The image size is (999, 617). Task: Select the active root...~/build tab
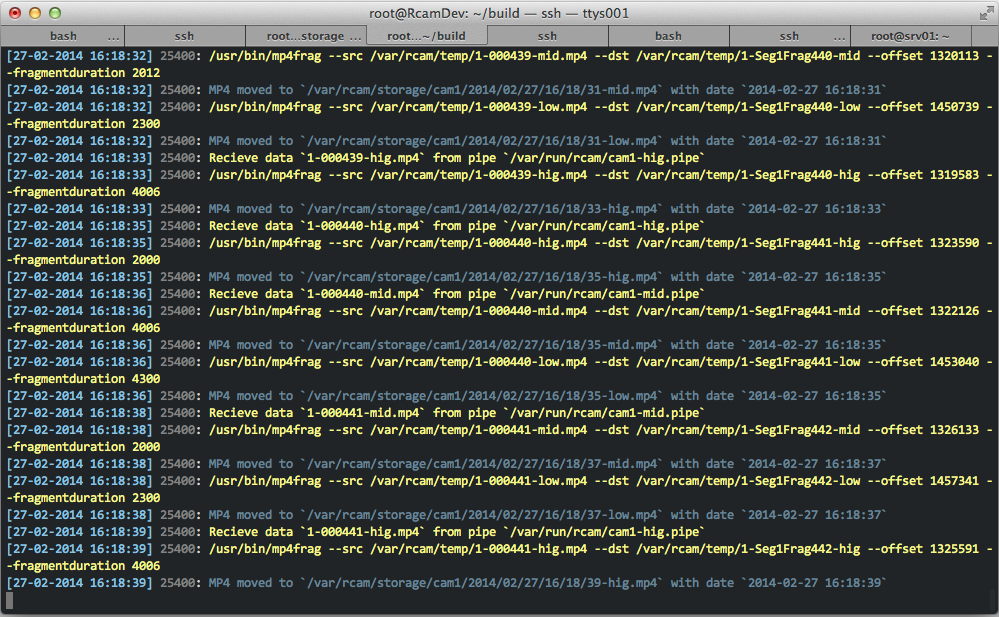(x=426, y=36)
